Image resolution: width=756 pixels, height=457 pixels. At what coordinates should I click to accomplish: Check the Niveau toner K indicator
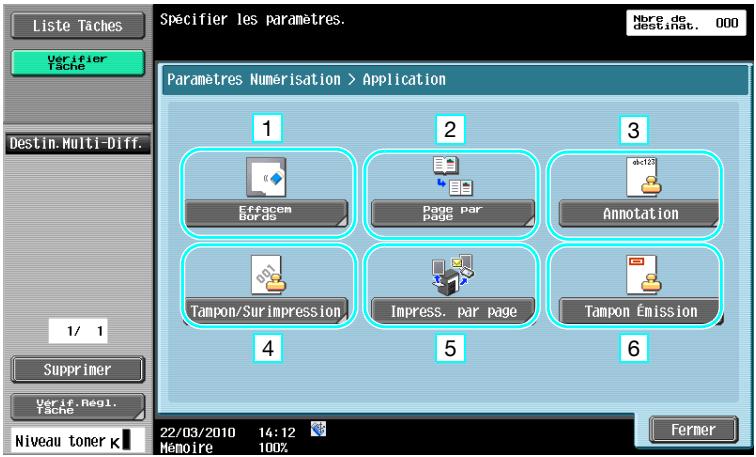pos(78,441)
